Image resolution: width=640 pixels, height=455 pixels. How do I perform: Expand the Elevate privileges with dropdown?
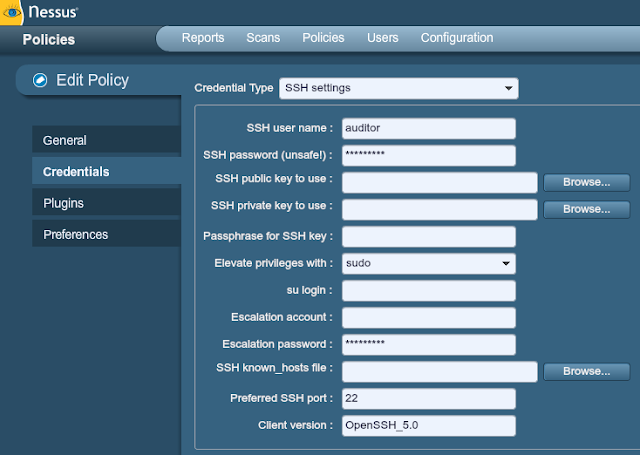click(429, 263)
